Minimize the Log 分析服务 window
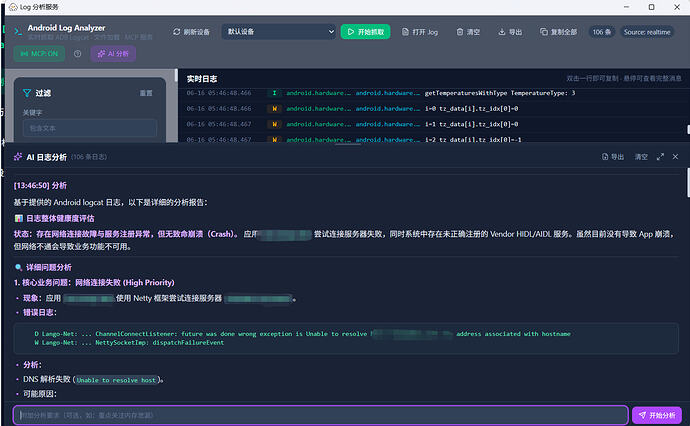 pos(626,7)
